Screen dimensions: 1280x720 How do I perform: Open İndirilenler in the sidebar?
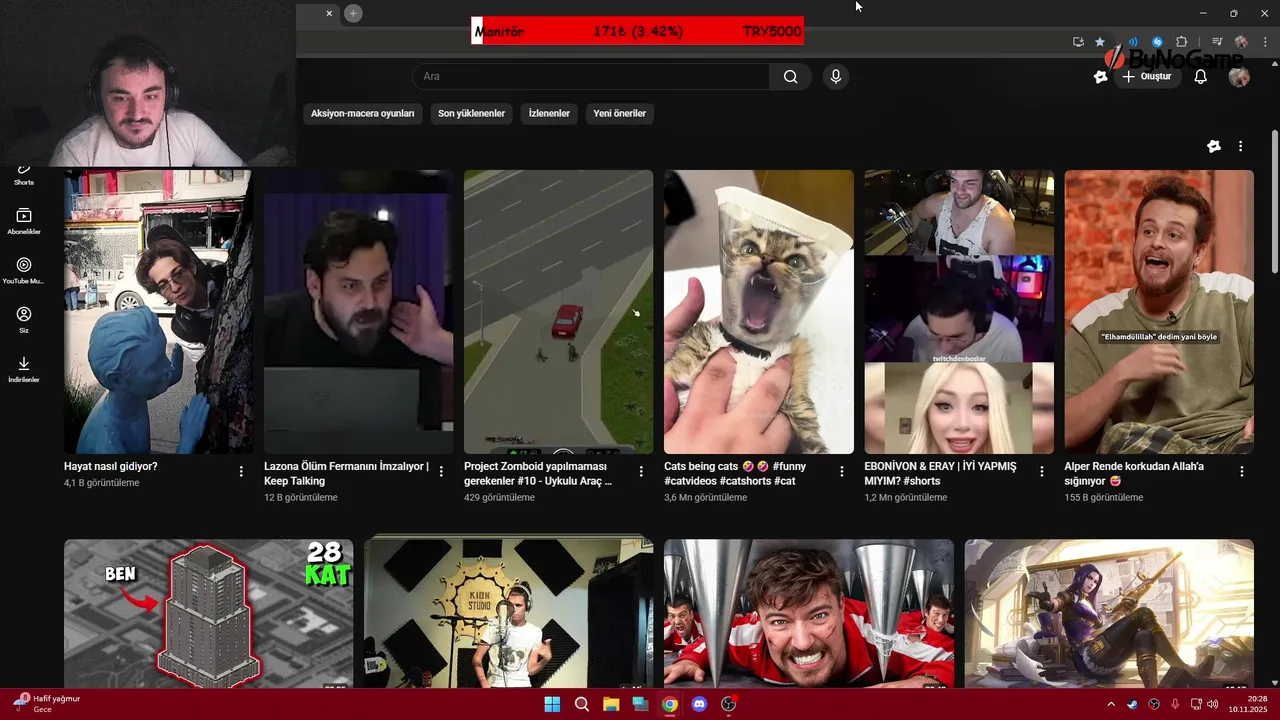tap(24, 369)
